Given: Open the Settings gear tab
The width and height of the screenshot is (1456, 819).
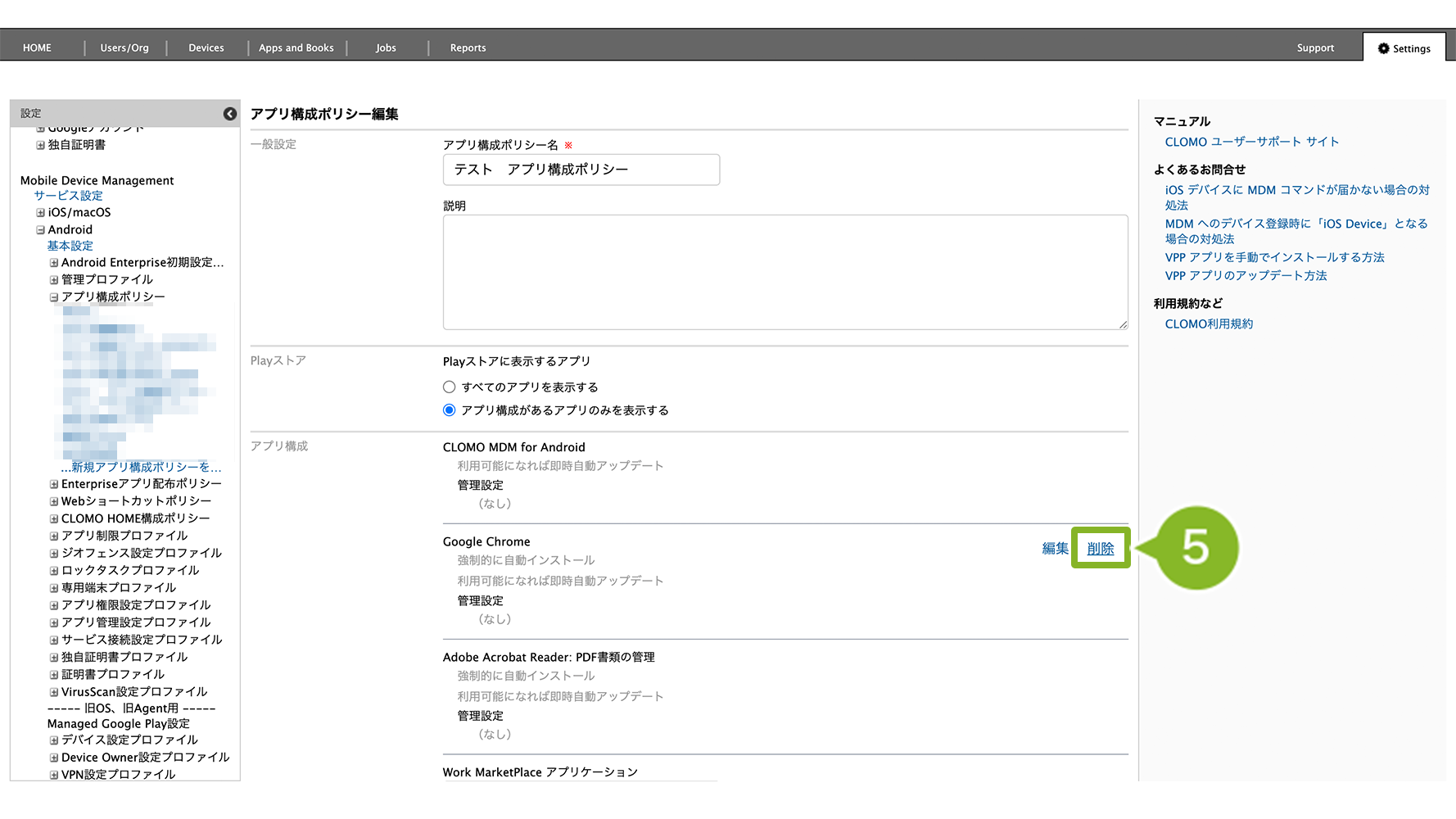Looking at the screenshot, I should (x=1404, y=48).
